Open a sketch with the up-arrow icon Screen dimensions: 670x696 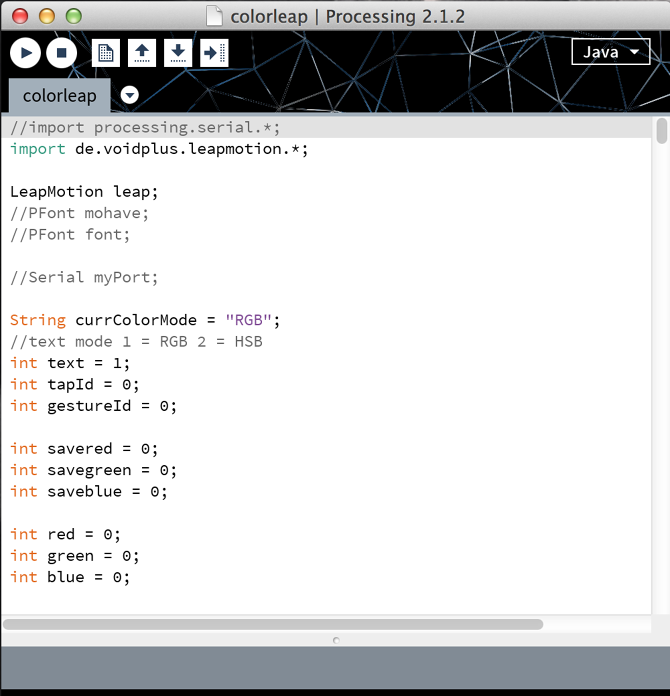142,53
